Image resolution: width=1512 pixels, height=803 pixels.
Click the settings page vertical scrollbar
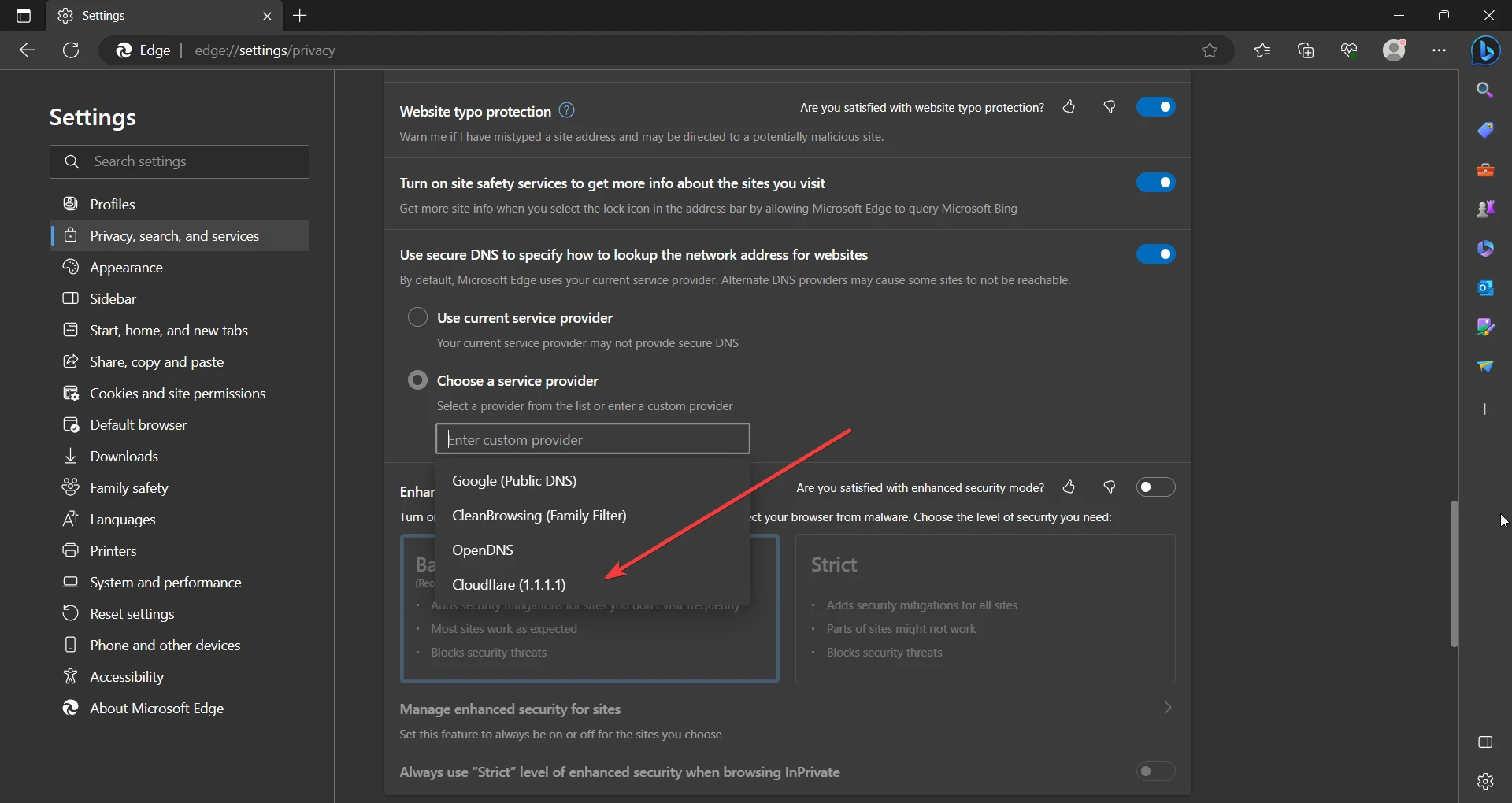[1454, 574]
